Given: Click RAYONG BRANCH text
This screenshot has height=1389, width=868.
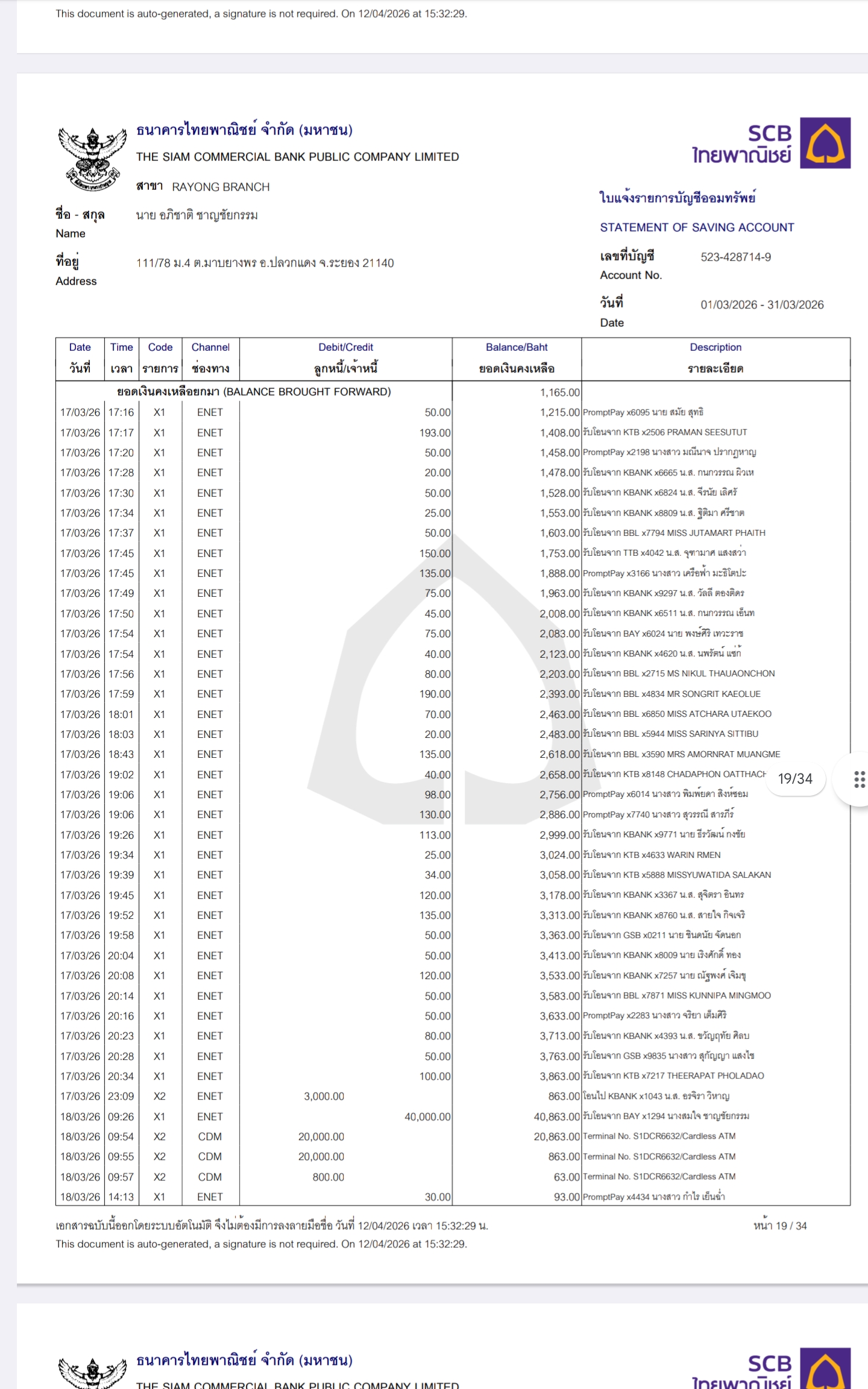Looking at the screenshot, I should point(221,187).
